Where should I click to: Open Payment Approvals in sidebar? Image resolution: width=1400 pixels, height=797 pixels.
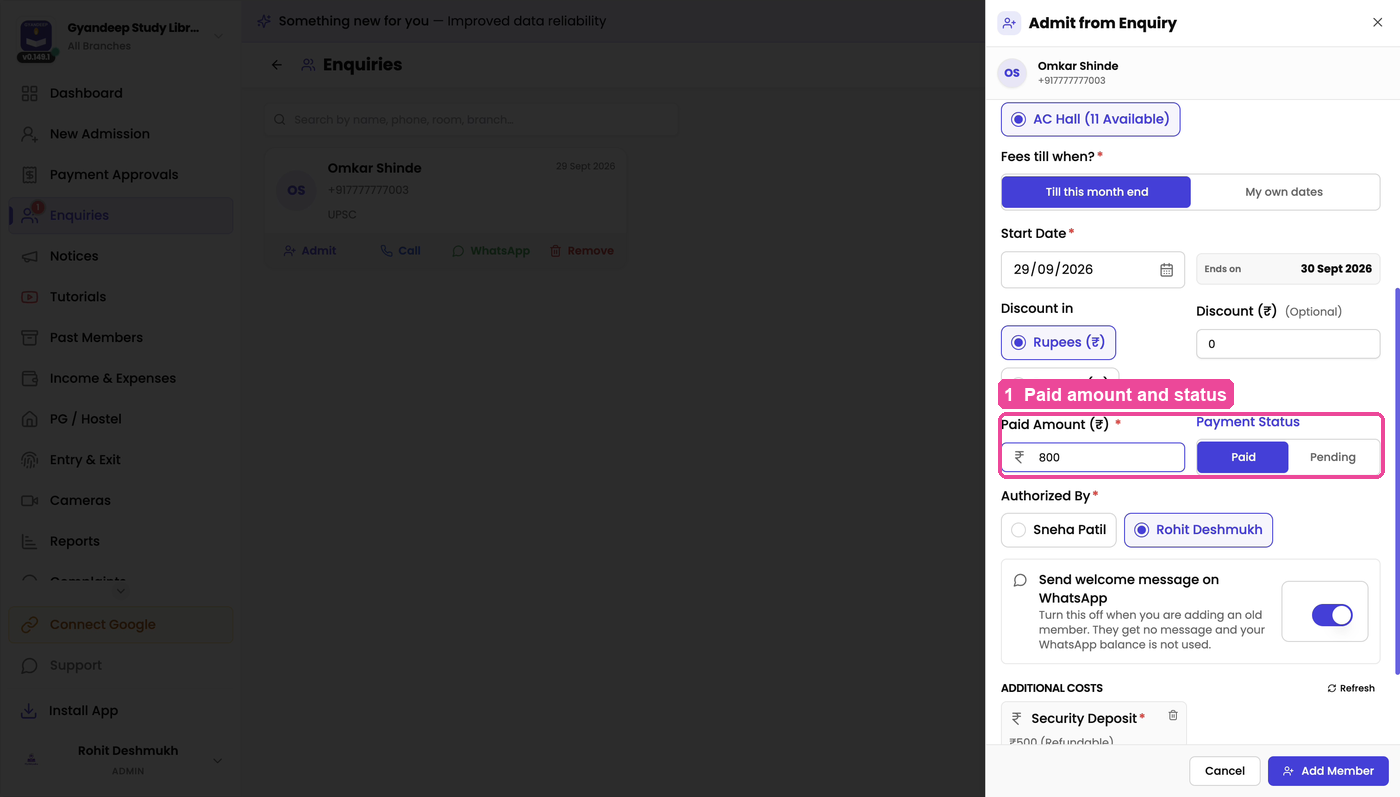[x=120, y=175]
